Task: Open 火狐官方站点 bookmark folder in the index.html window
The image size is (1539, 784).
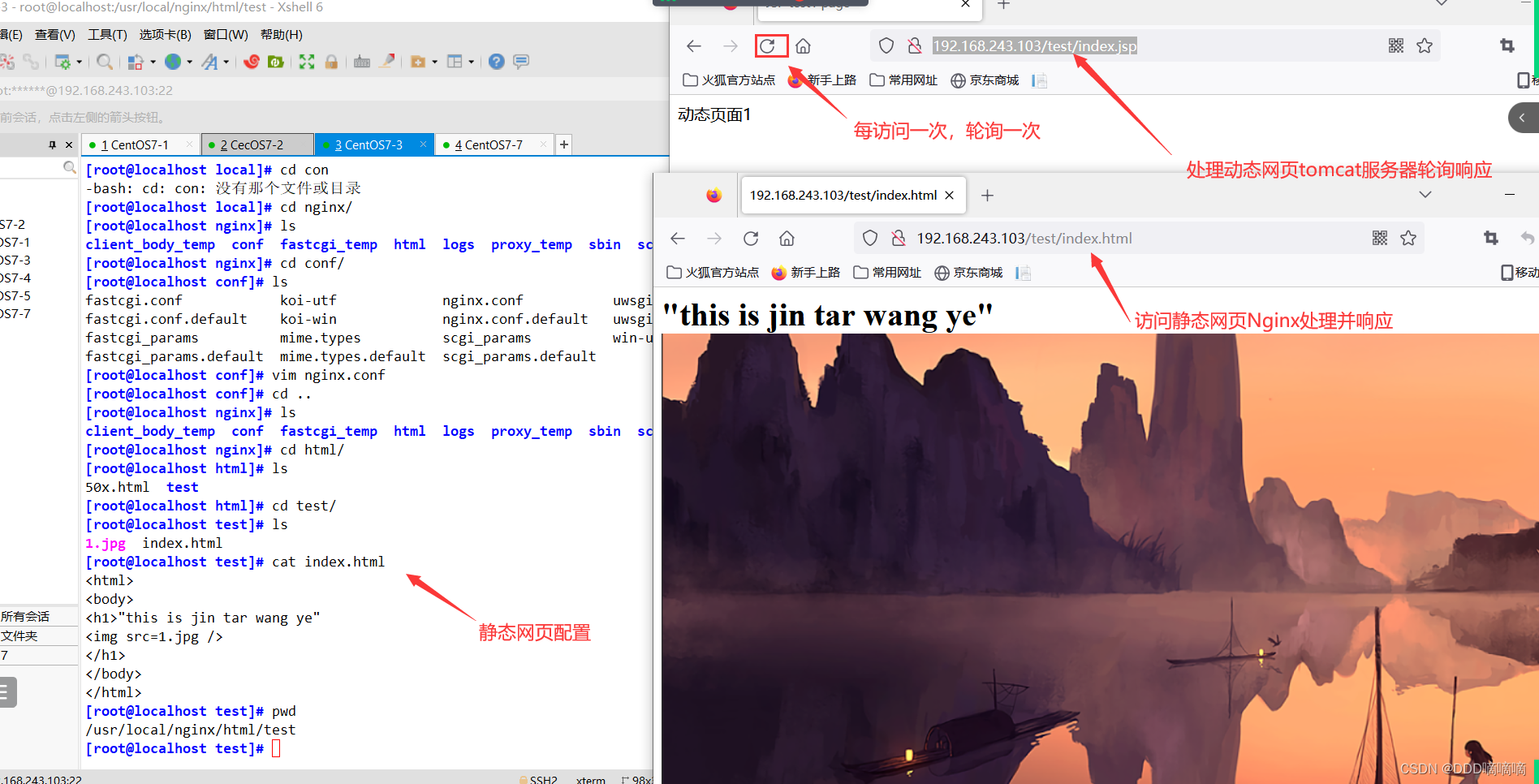Action: (713, 273)
